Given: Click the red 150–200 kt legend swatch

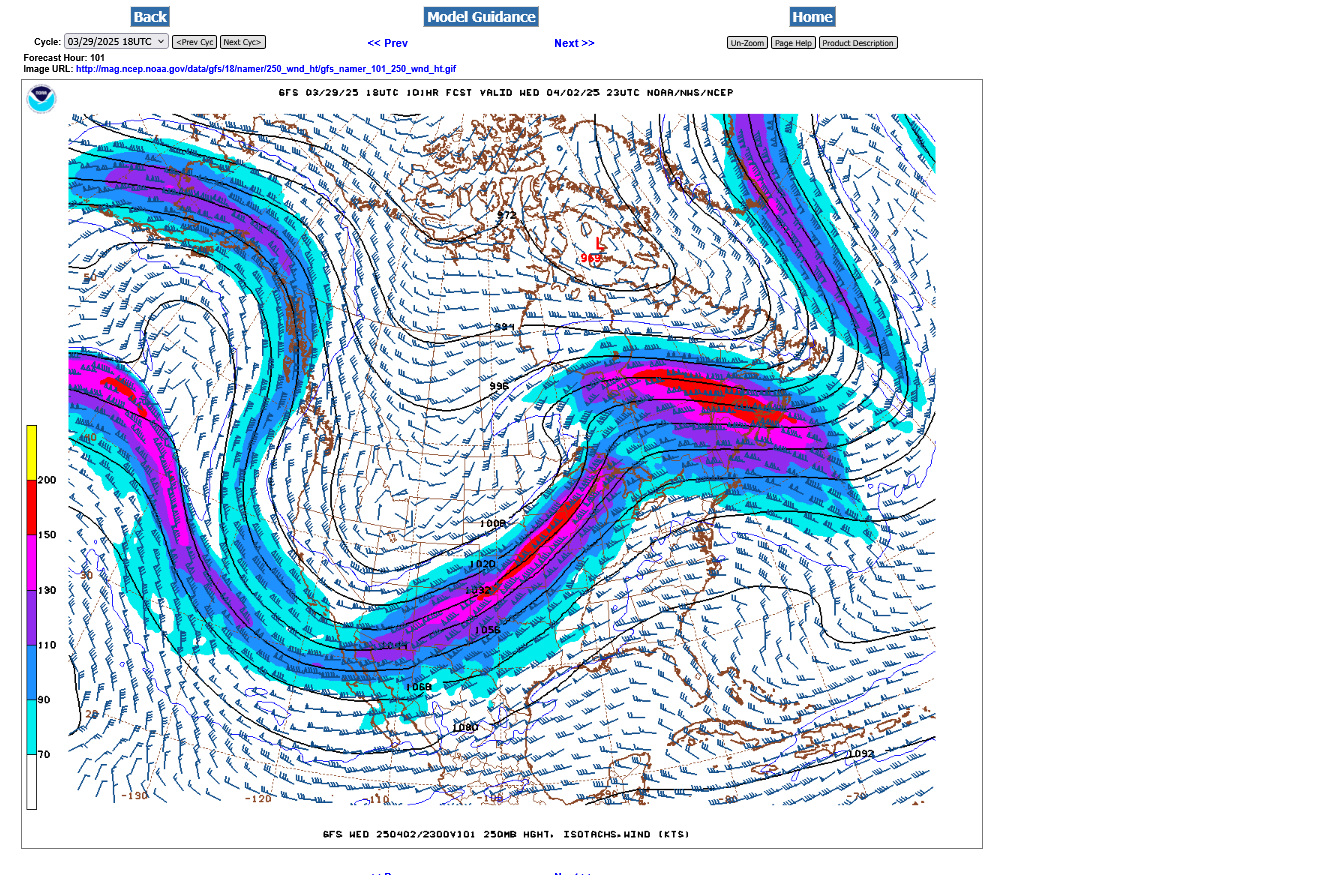Looking at the screenshot, I should click(32, 507).
